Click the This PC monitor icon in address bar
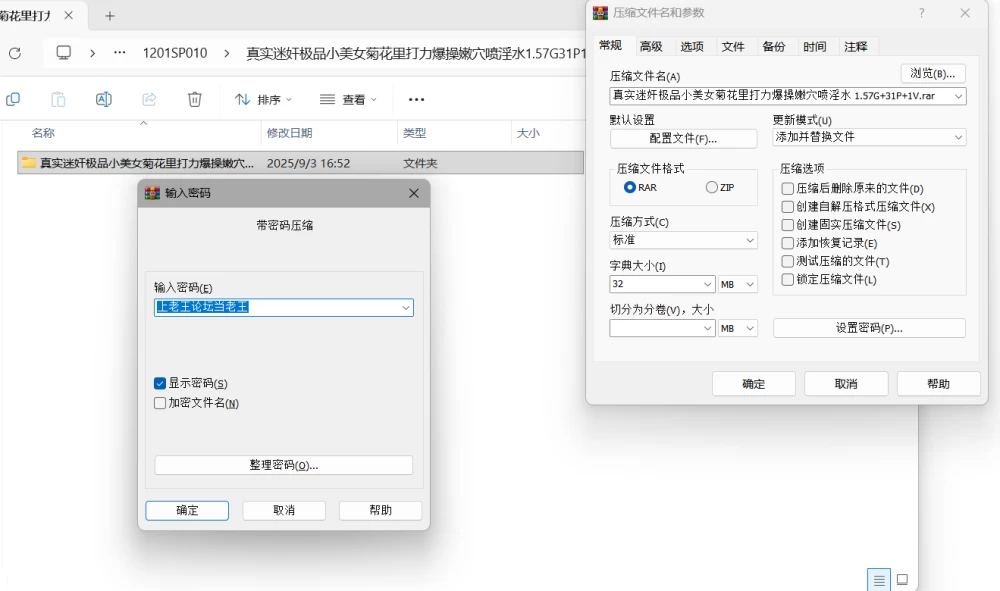Screen dimensions: 1000x591 (x=64, y=52)
